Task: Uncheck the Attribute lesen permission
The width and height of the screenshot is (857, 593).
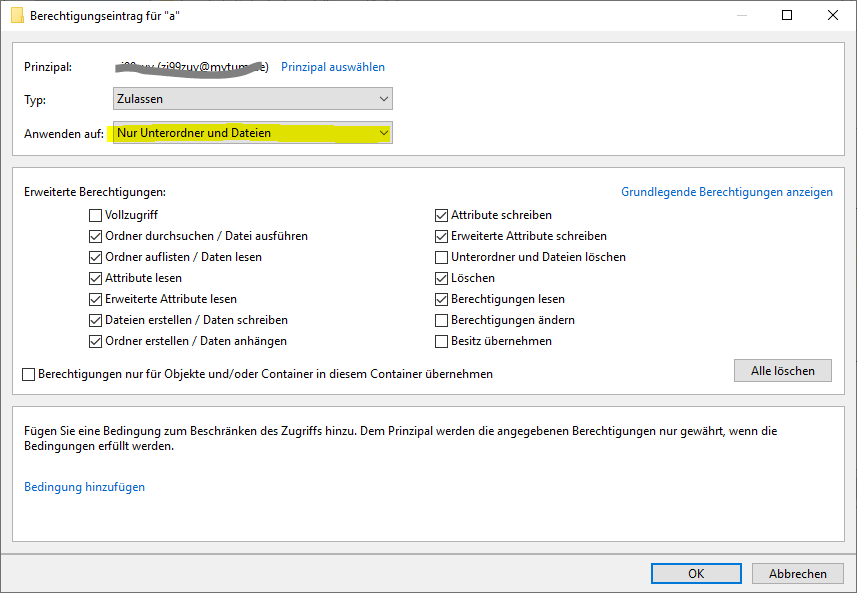Action: tap(95, 278)
